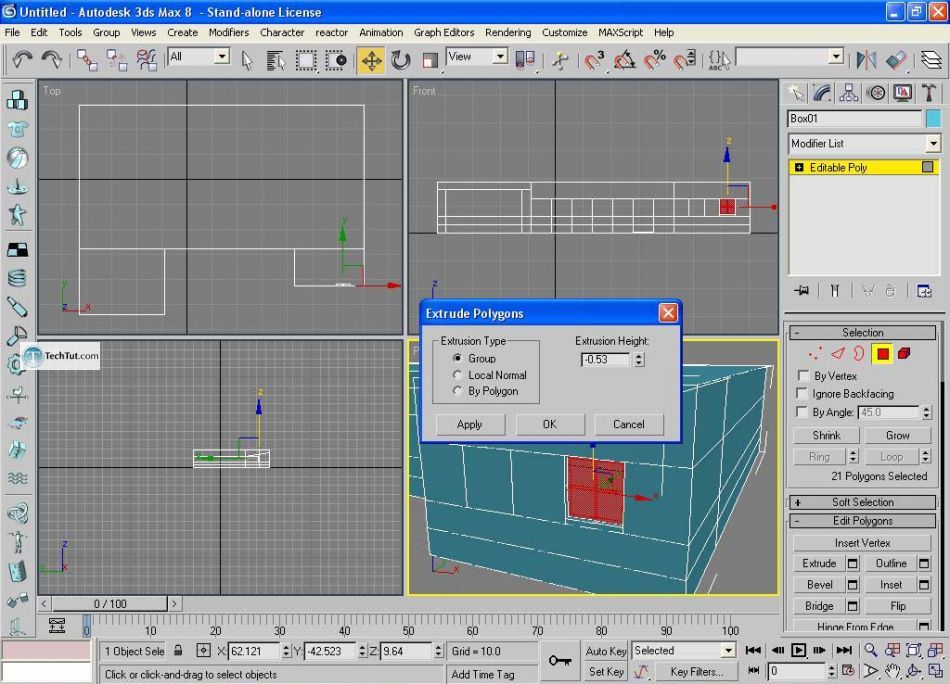Enable Ignore Backfacing checkbox

(x=802, y=394)
